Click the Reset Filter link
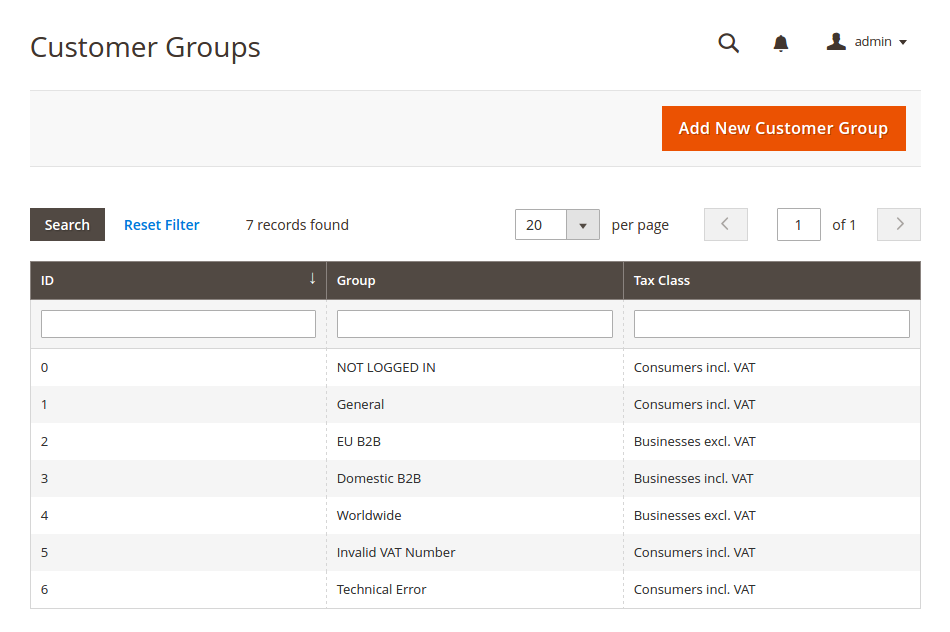Image resolution: width=950 pixels, height=632 pixels. [162, 225]
